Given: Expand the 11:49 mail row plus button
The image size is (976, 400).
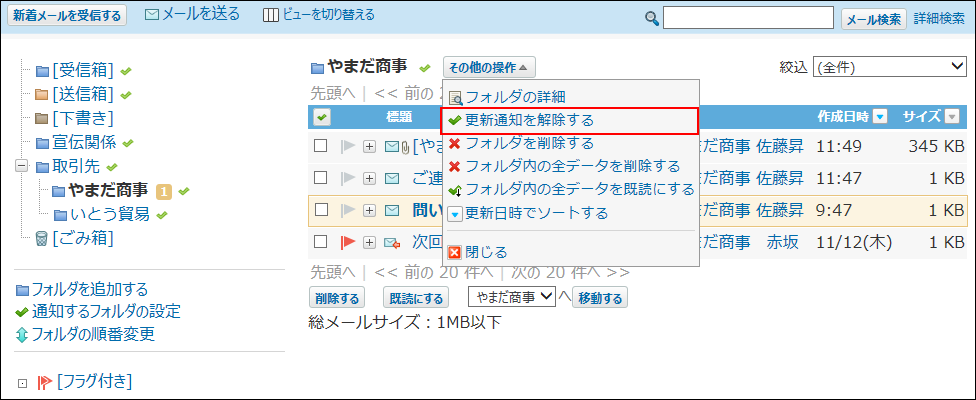Looking at the screenshot, I should (x=370, y=147).
